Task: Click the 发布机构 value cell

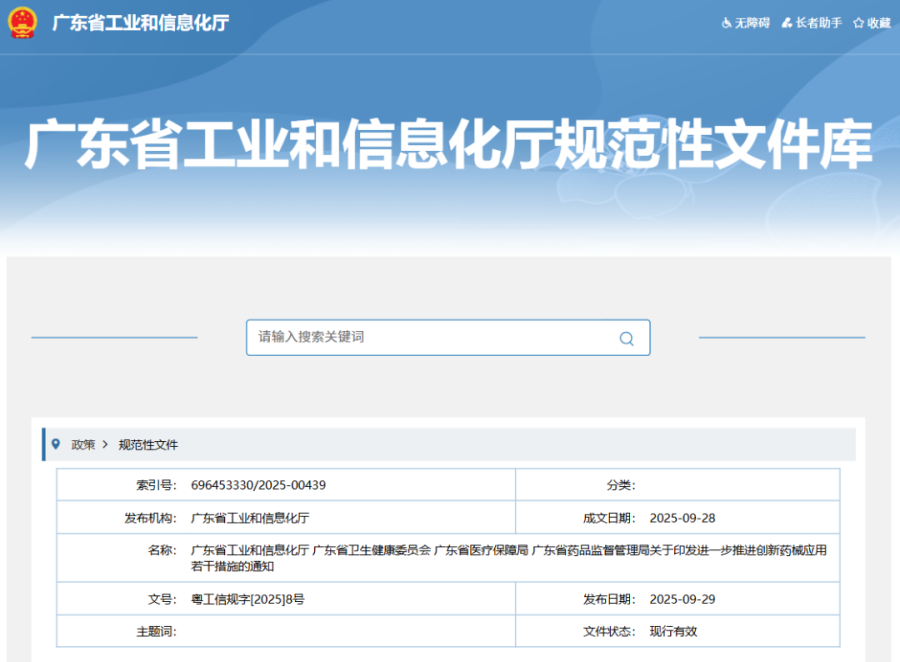Action: tap(250, 518)
